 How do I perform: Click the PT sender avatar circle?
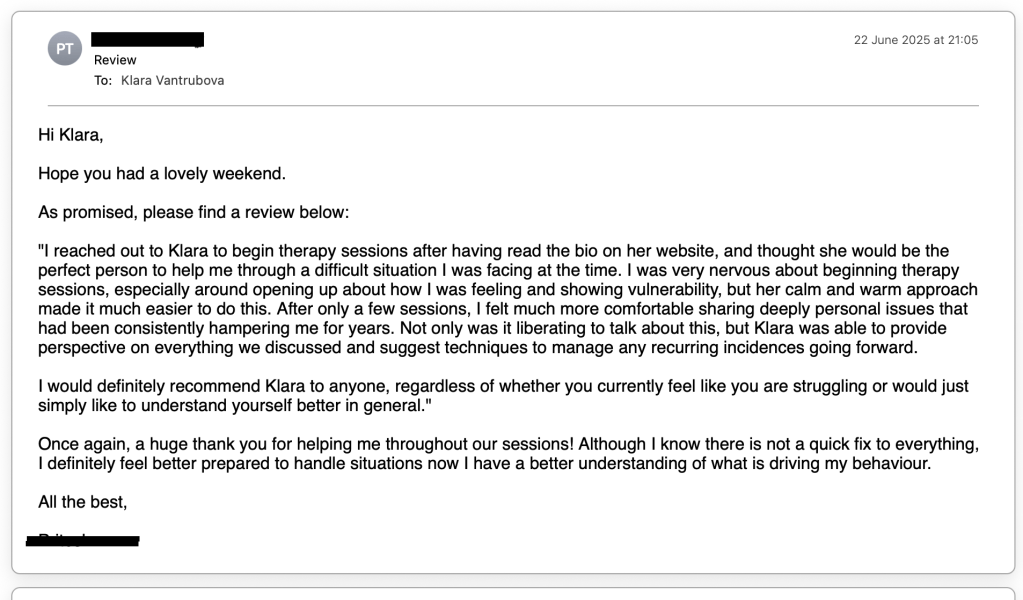pos(65,48)
